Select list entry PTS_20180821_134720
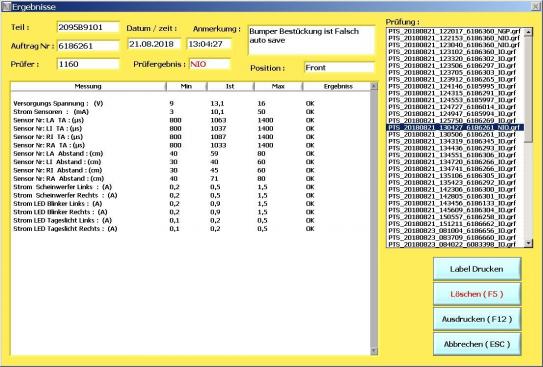Image resolution: width=543 pixels, height=367 pixels. click(454, 162)
